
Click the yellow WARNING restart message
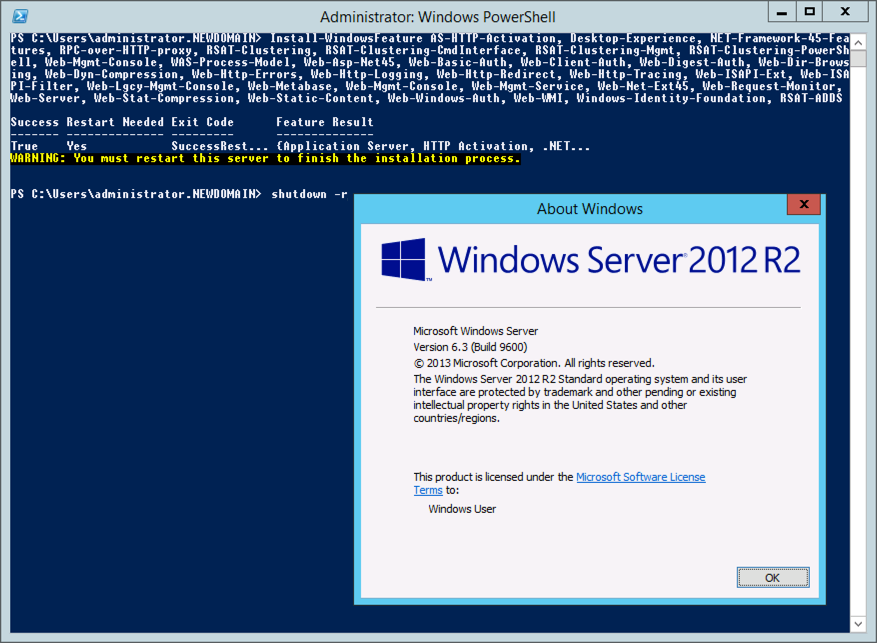(x=265, y=158)
